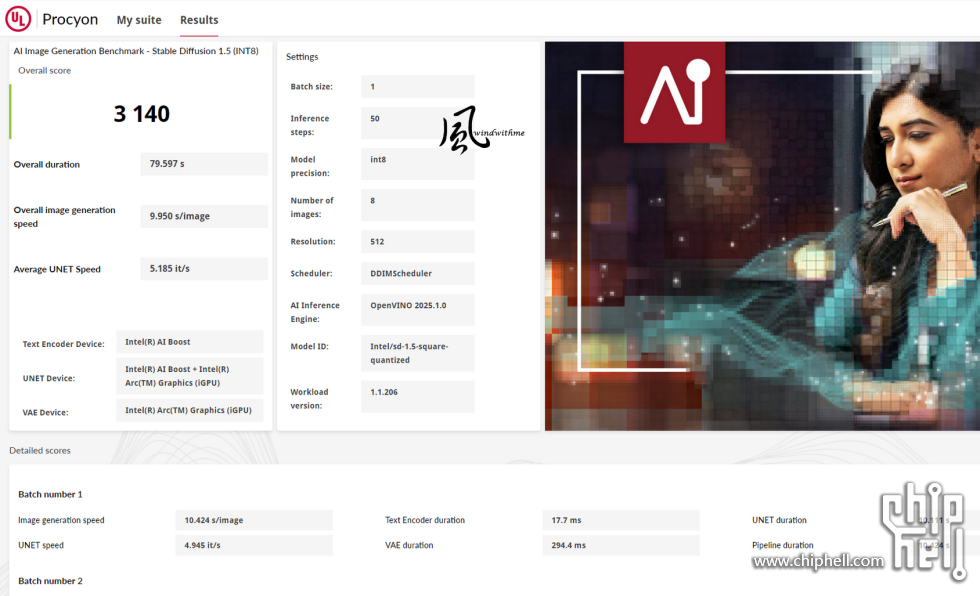Image resolution: width=980 pixels, height=596 pixels.
Task: Click the AI benchmark preview image
Action: [x=762, y=236]
